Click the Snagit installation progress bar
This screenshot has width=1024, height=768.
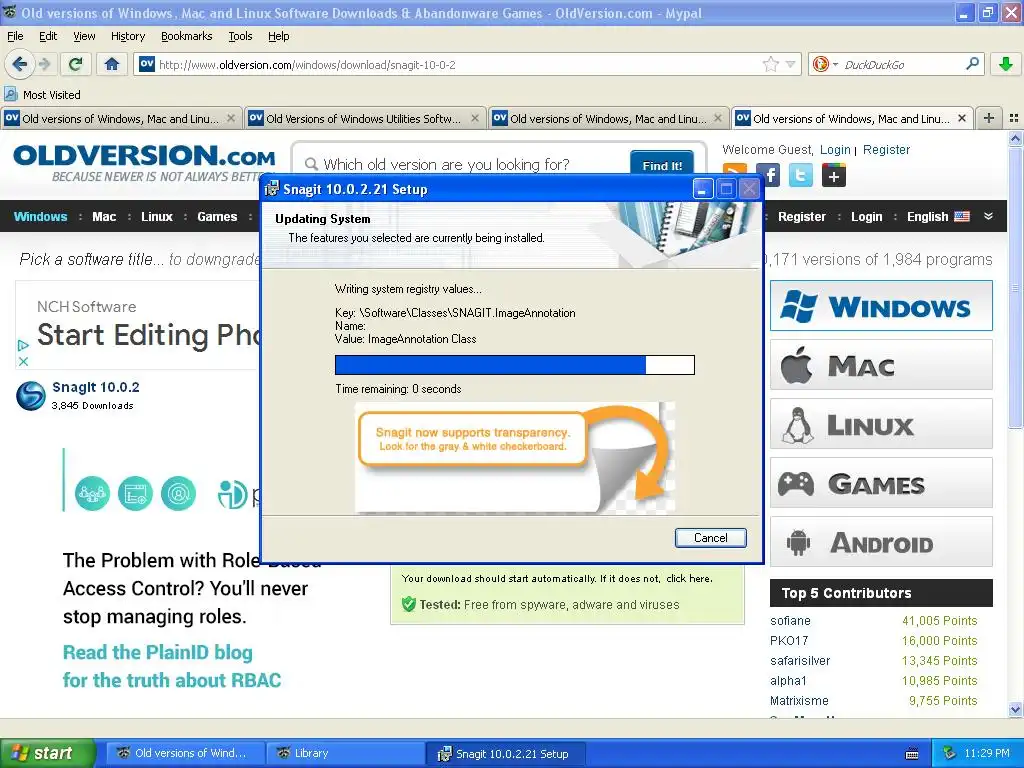pyautogui.click(x=515, y=365)
